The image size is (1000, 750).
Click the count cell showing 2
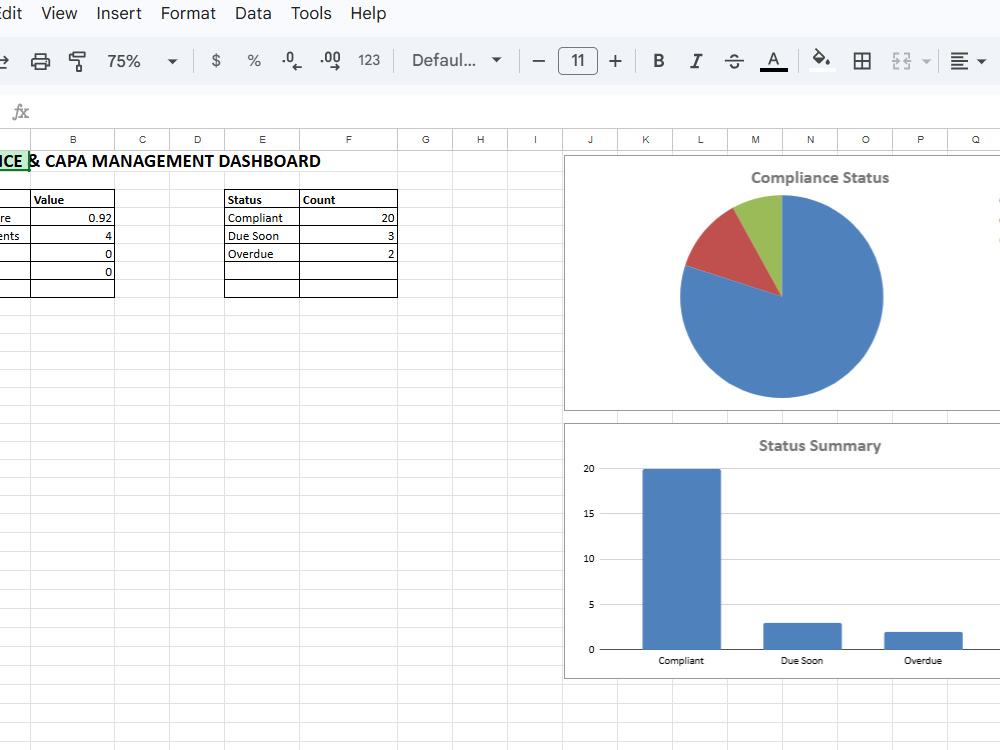(348, 253)
